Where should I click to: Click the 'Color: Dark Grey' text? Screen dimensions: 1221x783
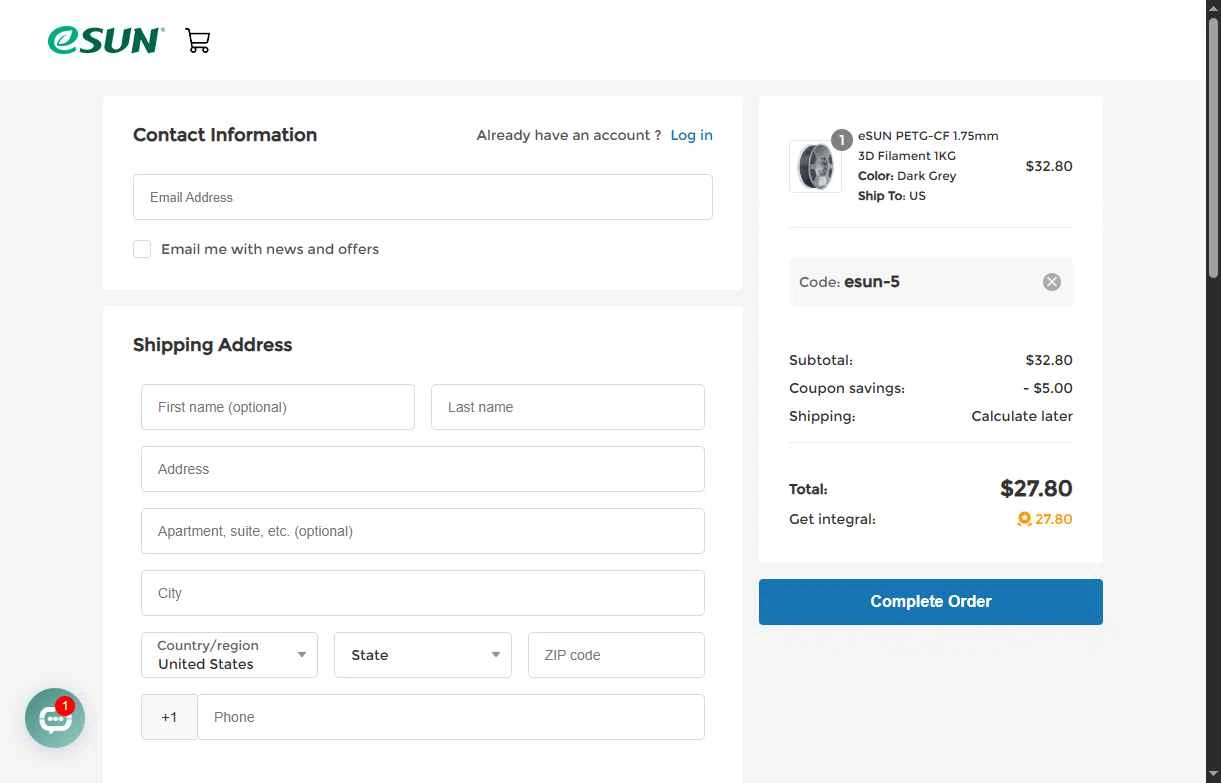907,176
